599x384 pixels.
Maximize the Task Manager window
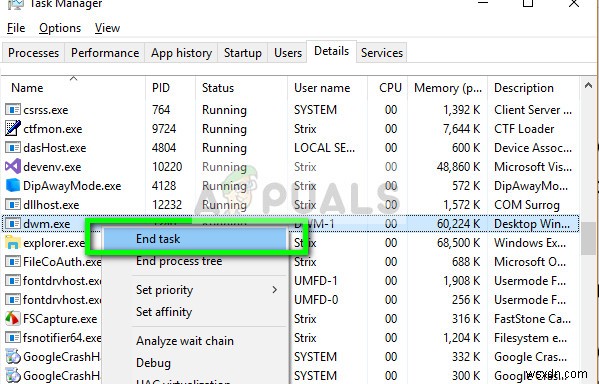(528, 3)
